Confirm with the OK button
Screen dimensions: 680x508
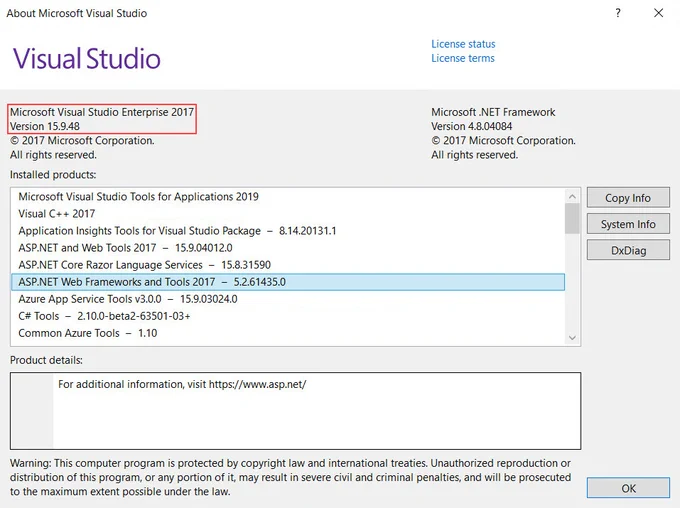tap(628, 488)
